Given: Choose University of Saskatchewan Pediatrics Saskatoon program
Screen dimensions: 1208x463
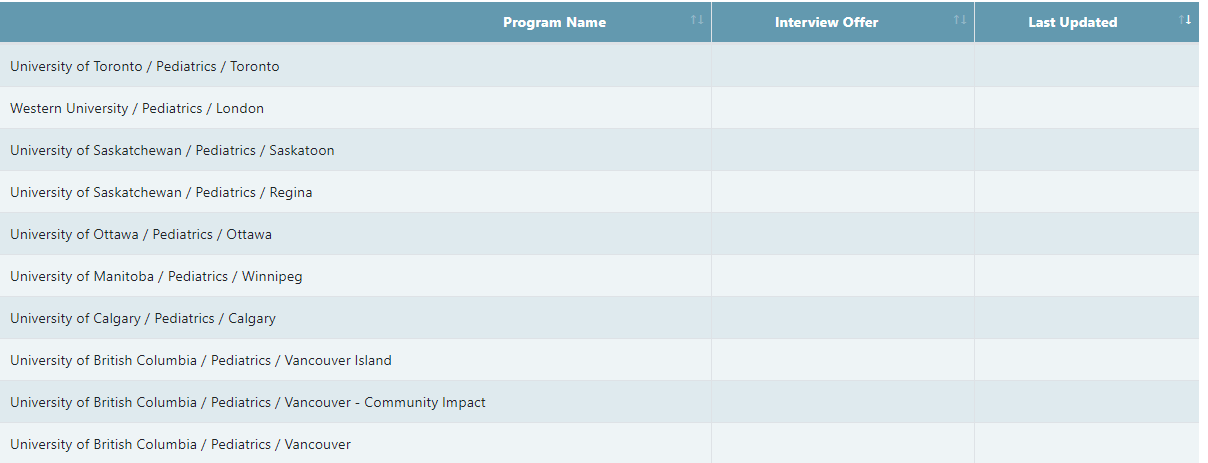Looking at the screenshot, I should pyautogui.click(x=172, y=150).
